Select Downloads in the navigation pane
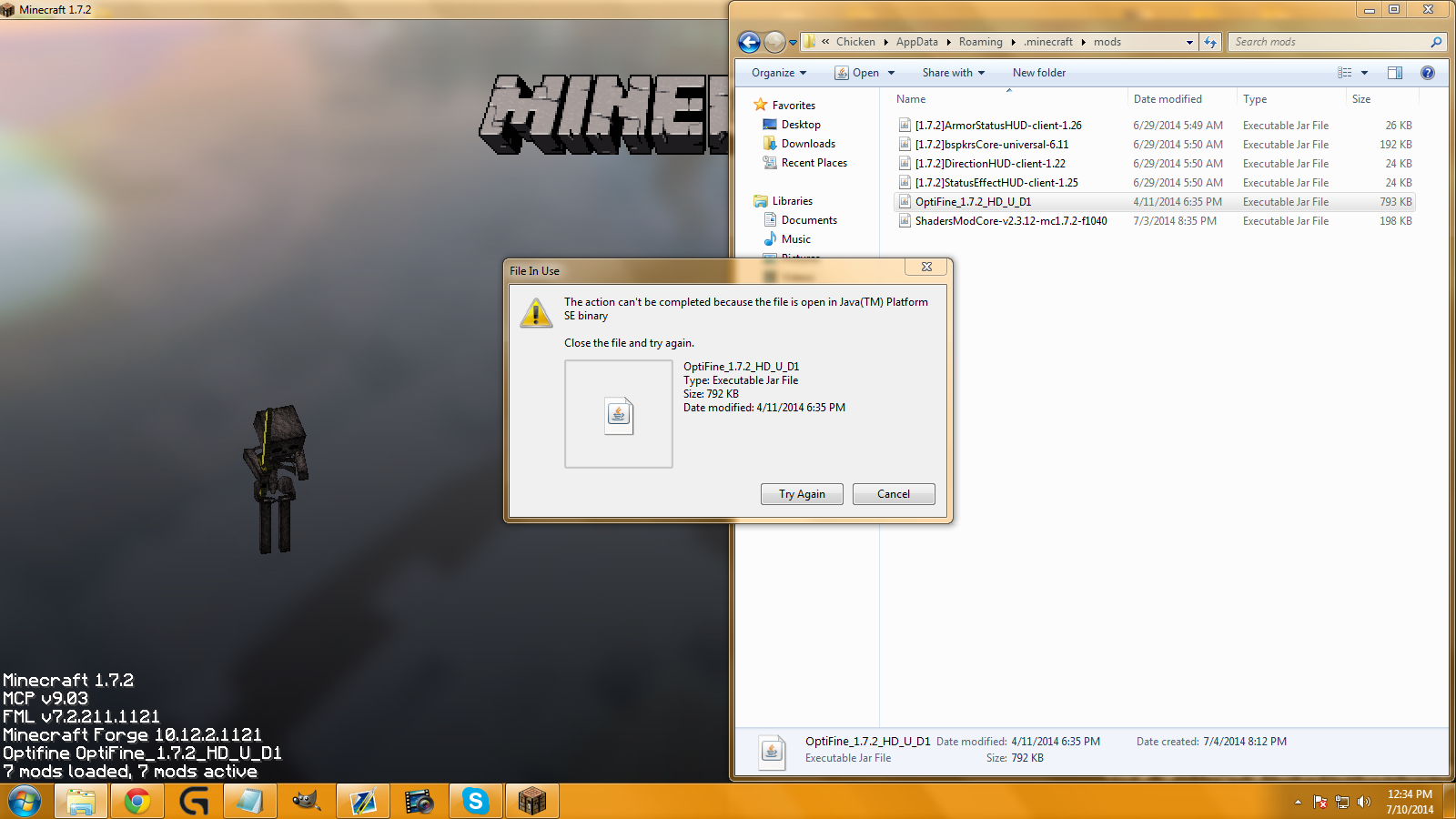 click(808, 144)
